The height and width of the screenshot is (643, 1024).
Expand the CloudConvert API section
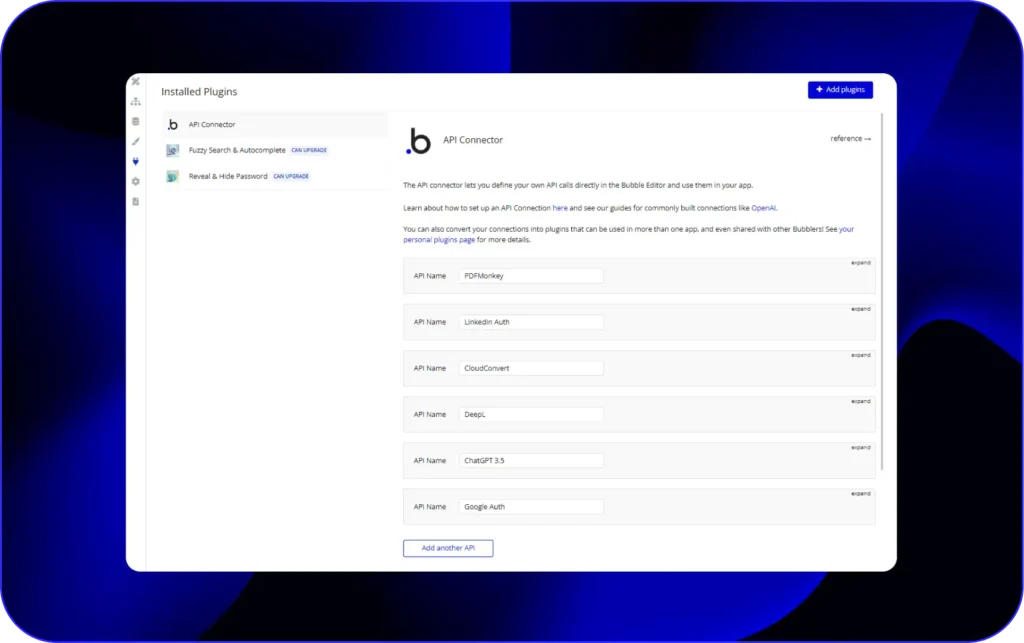860,355
